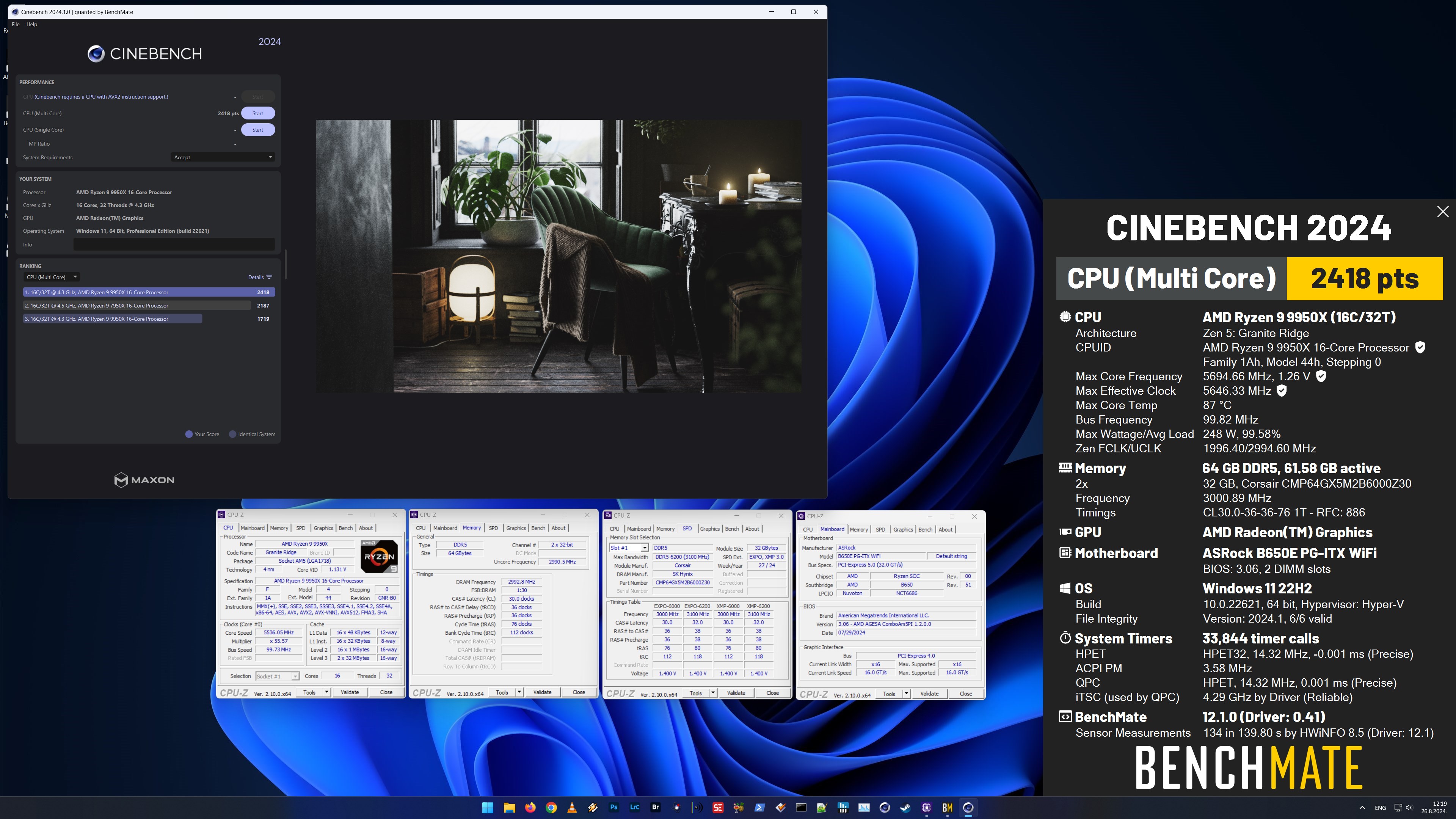The width and height of the screenshot is (1456, 819).
Task: Click Close in CPU-Z motherboard window
Action: point(966,693)
